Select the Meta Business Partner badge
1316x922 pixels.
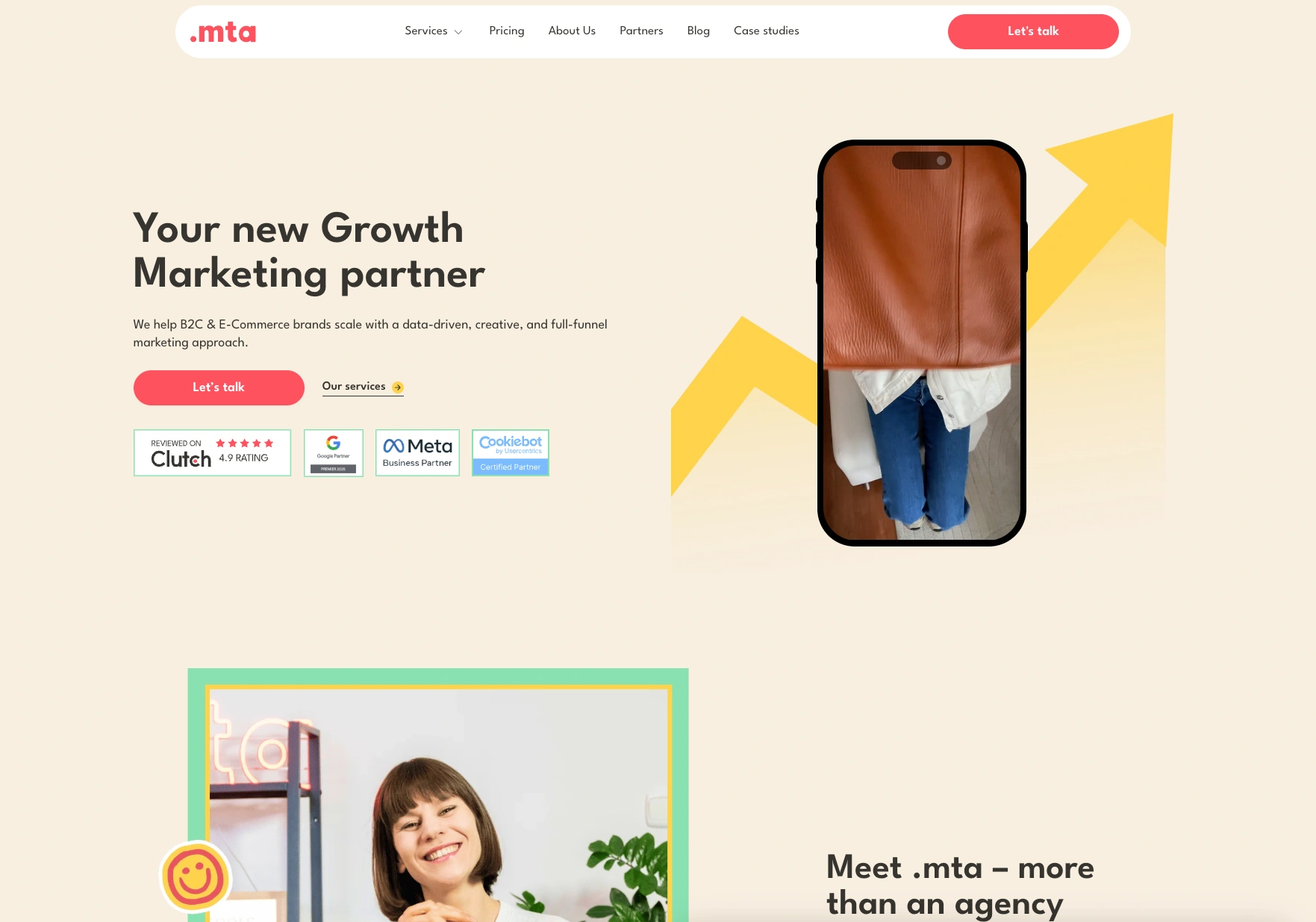[x=417, y=452]
